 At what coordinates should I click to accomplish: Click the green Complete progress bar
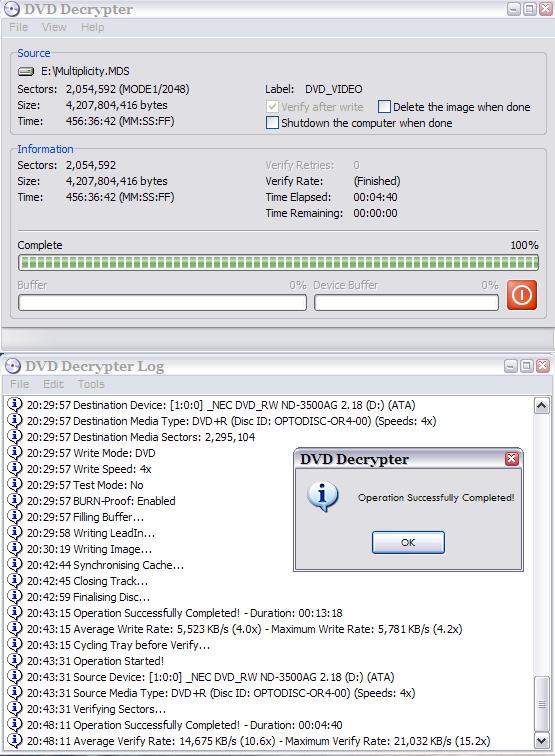(x=278, y=263)
